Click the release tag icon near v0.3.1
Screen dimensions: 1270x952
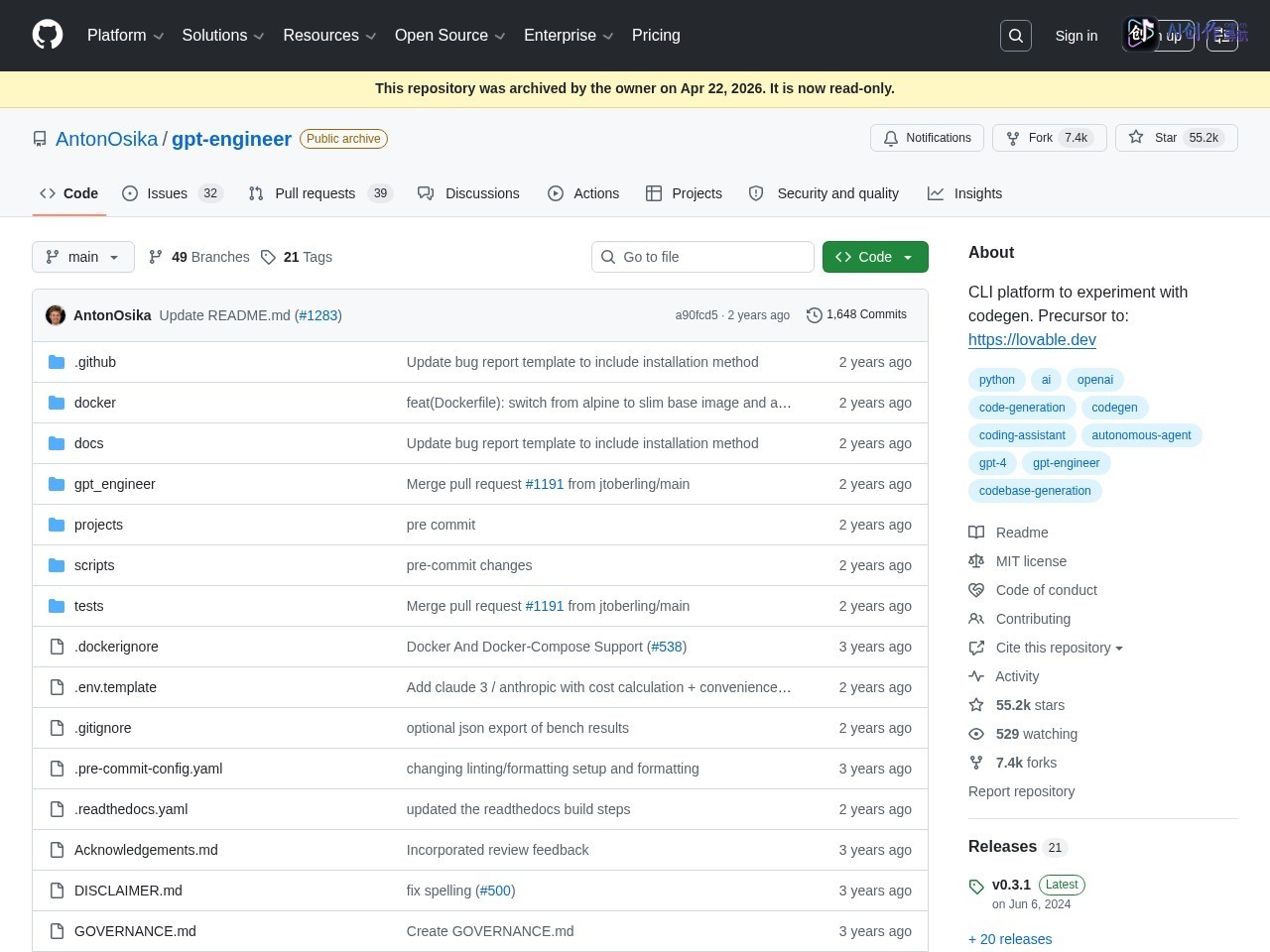tap(976, 887)
